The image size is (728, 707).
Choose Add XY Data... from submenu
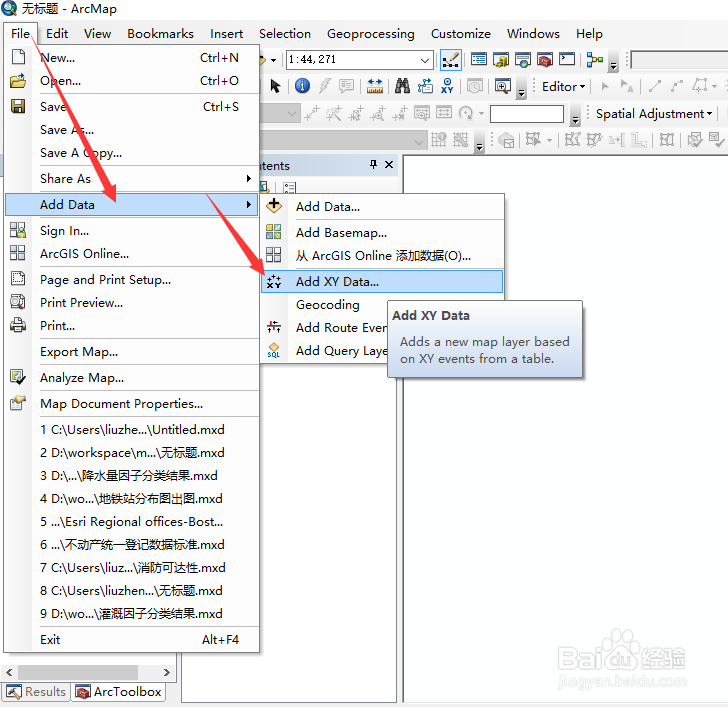382,281
